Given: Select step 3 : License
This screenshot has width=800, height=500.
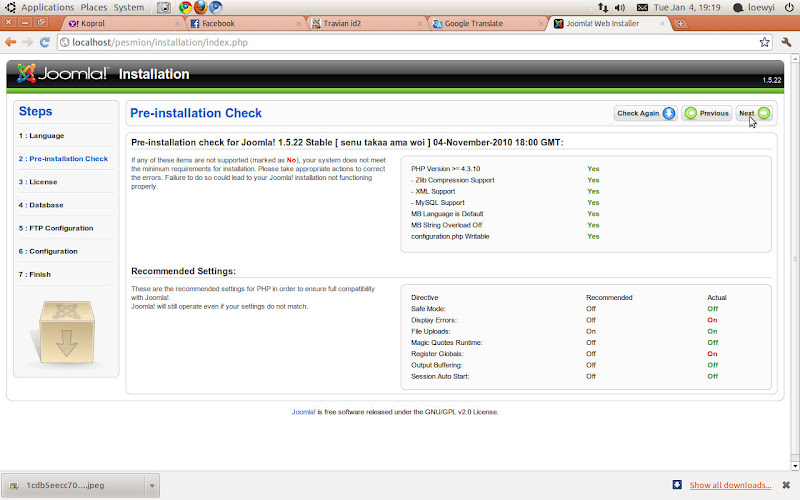Looking at the screenshot, I should point(38,182).
